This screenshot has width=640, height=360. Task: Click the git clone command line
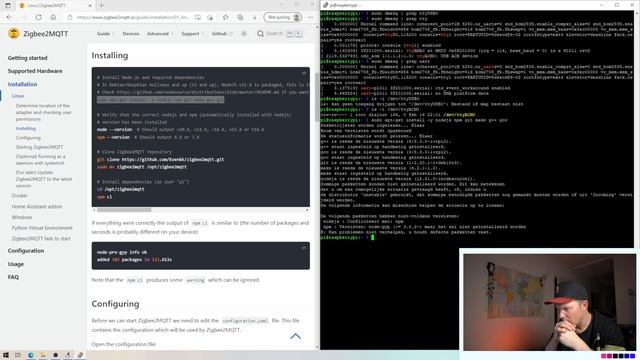pos(160,160)
